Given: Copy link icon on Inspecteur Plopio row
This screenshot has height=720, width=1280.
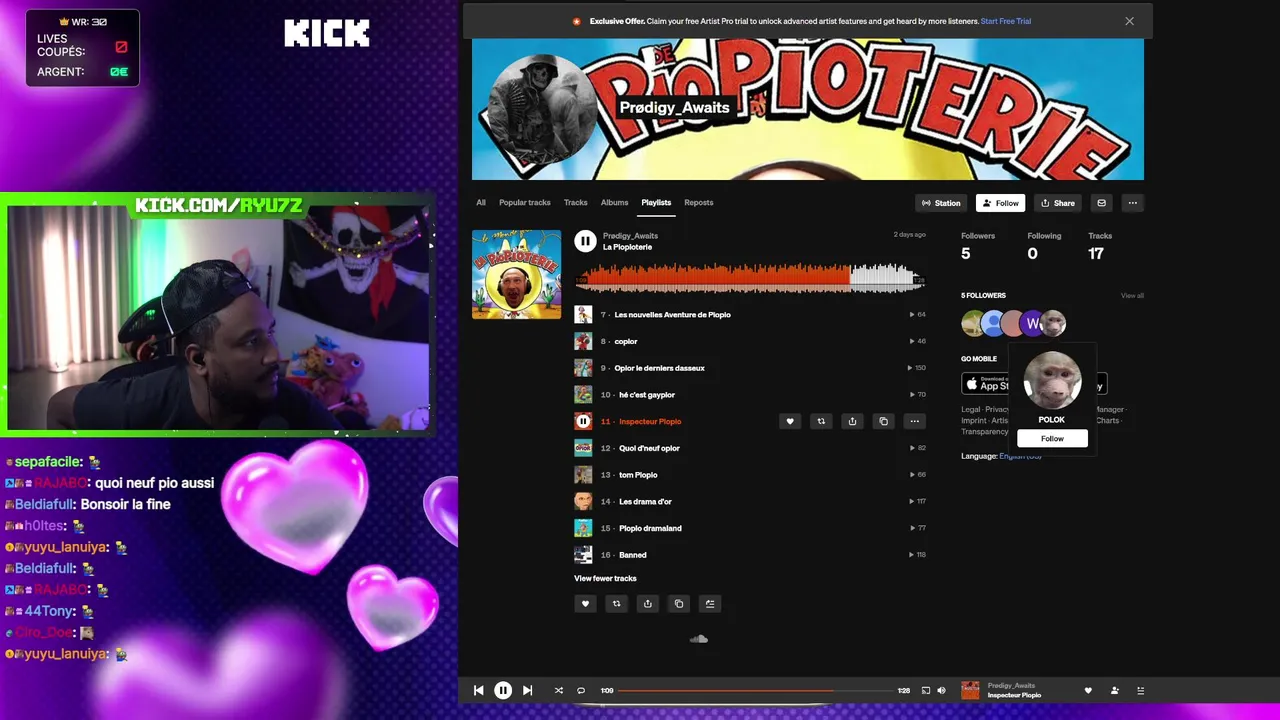Looking at the screenshot, I should (883, 421).
